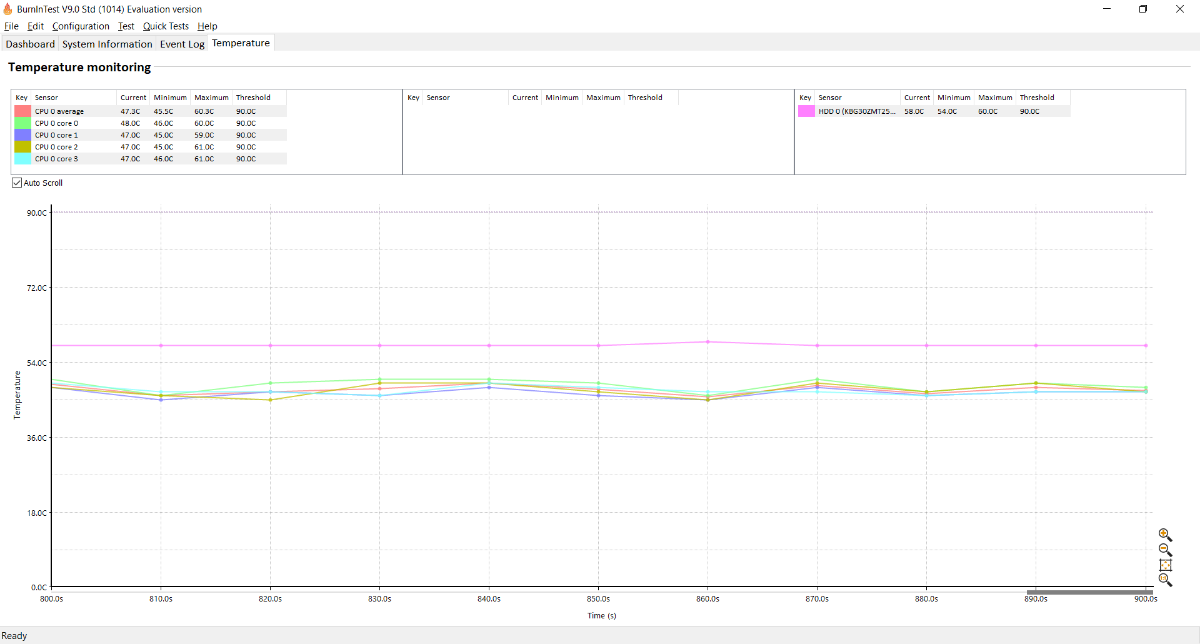Click the CPU 0 average red swatch
1200x644 pixels.
click(22, 111)
